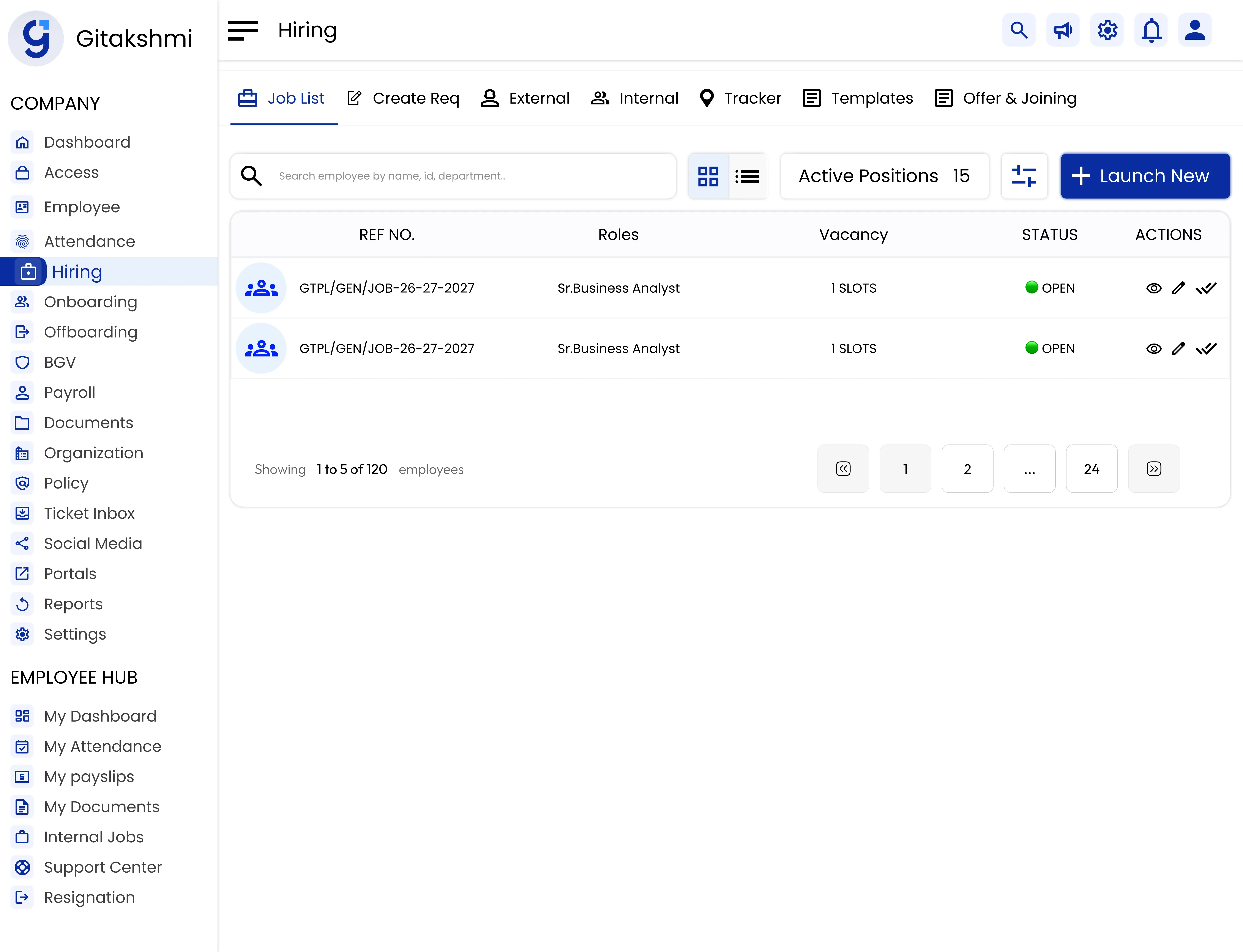Open the user profile icon
Screen dimensions: 1243x952
tap(1195, 30)
